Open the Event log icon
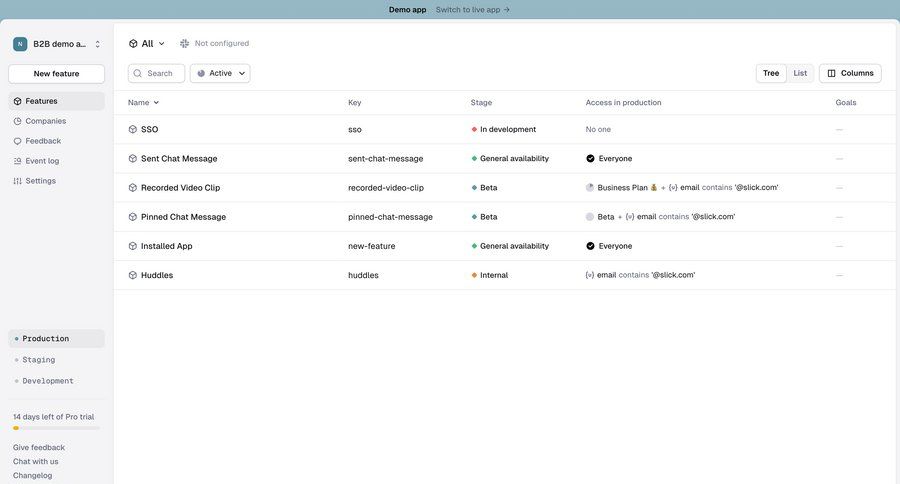This screenshot has height=484, width=900. click(x=17, y=161)
